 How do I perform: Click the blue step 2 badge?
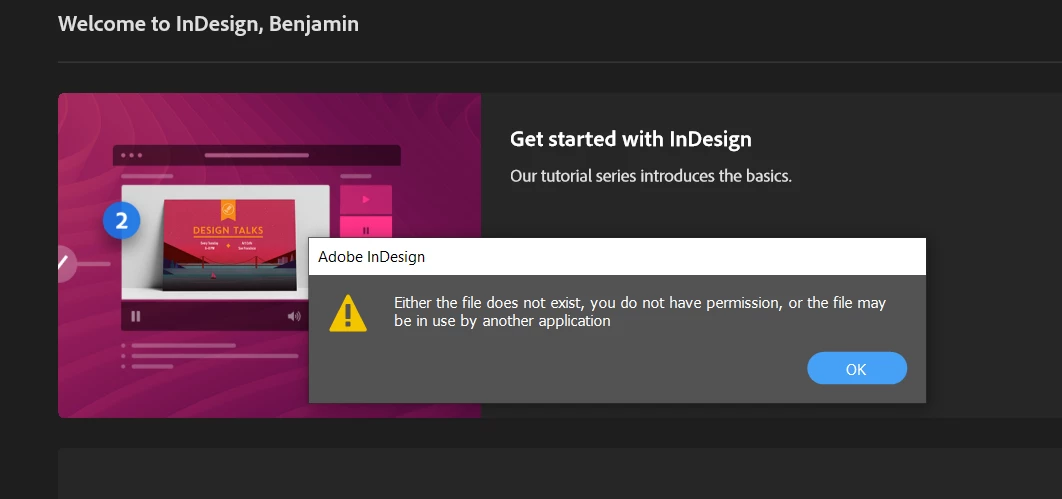tap(122, 221)
